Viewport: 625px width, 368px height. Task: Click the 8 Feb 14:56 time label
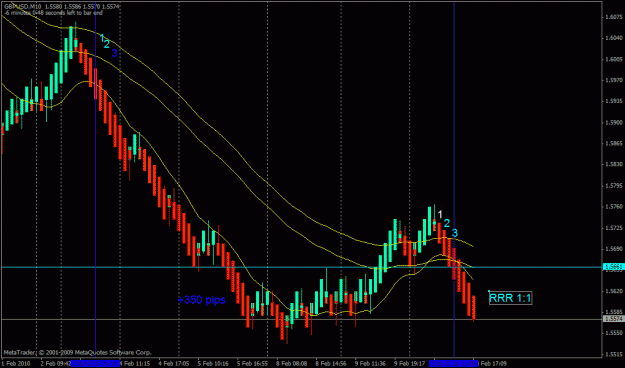(x=331, y=363)
